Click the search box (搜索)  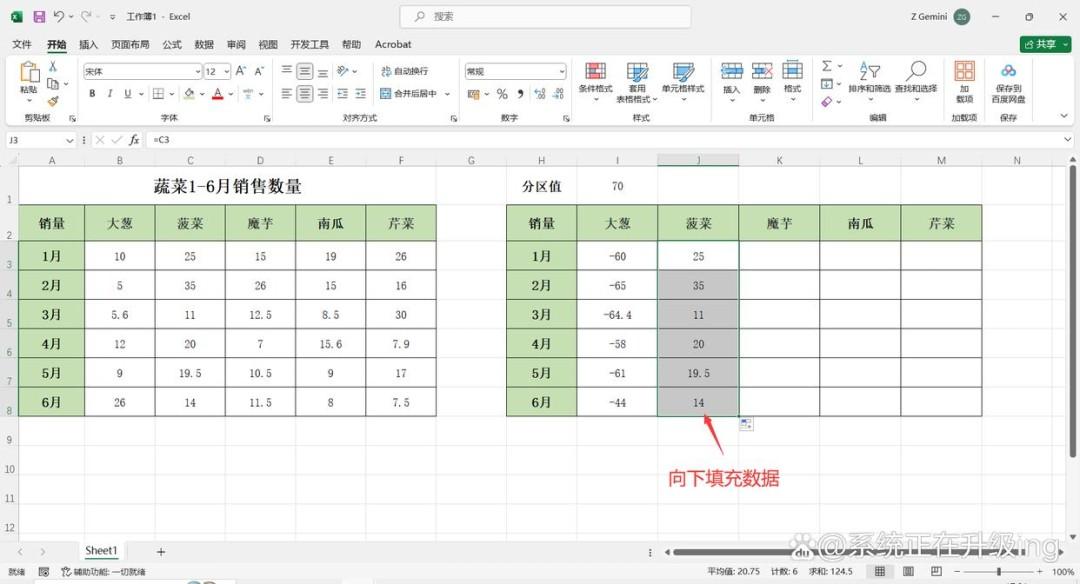[546, 17]
